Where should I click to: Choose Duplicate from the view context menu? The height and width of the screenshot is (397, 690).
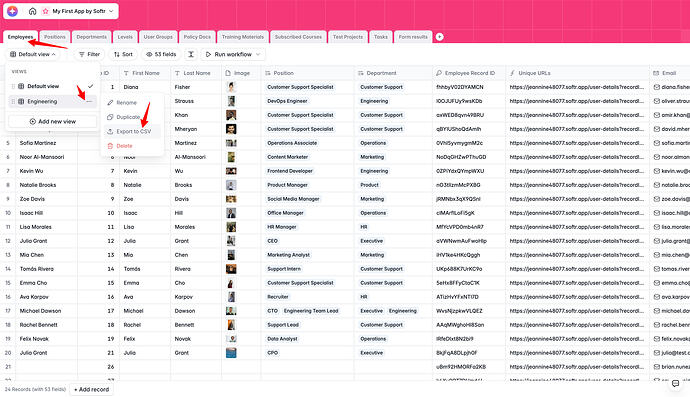point(132,117)
